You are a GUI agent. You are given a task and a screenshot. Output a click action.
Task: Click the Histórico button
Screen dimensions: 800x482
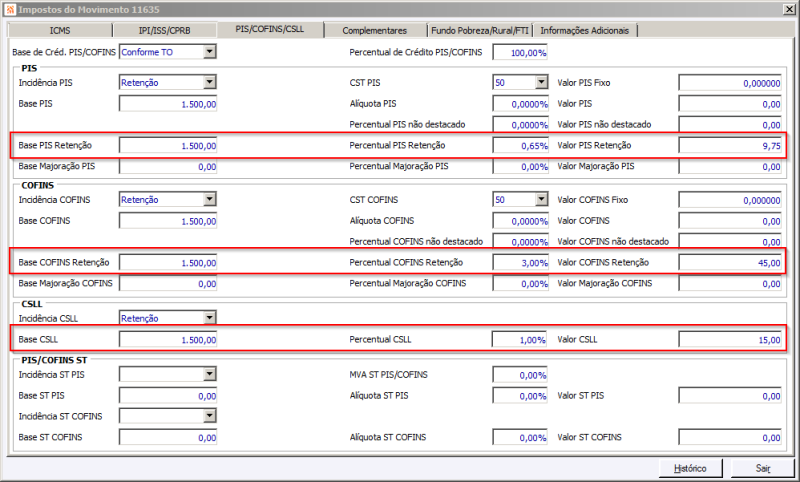(x=690, y=468)
